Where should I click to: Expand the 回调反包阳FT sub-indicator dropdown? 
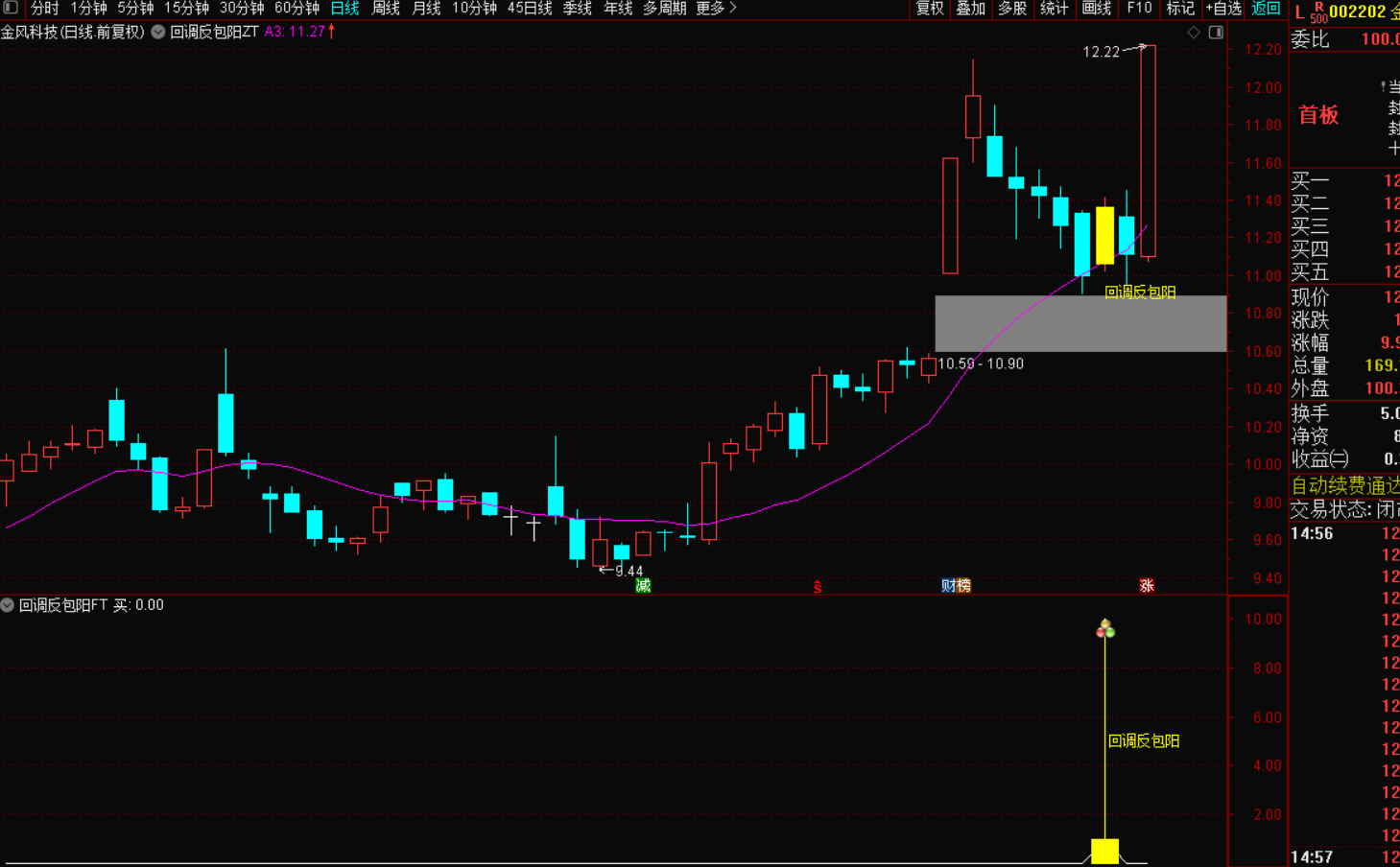pos(8,605)
